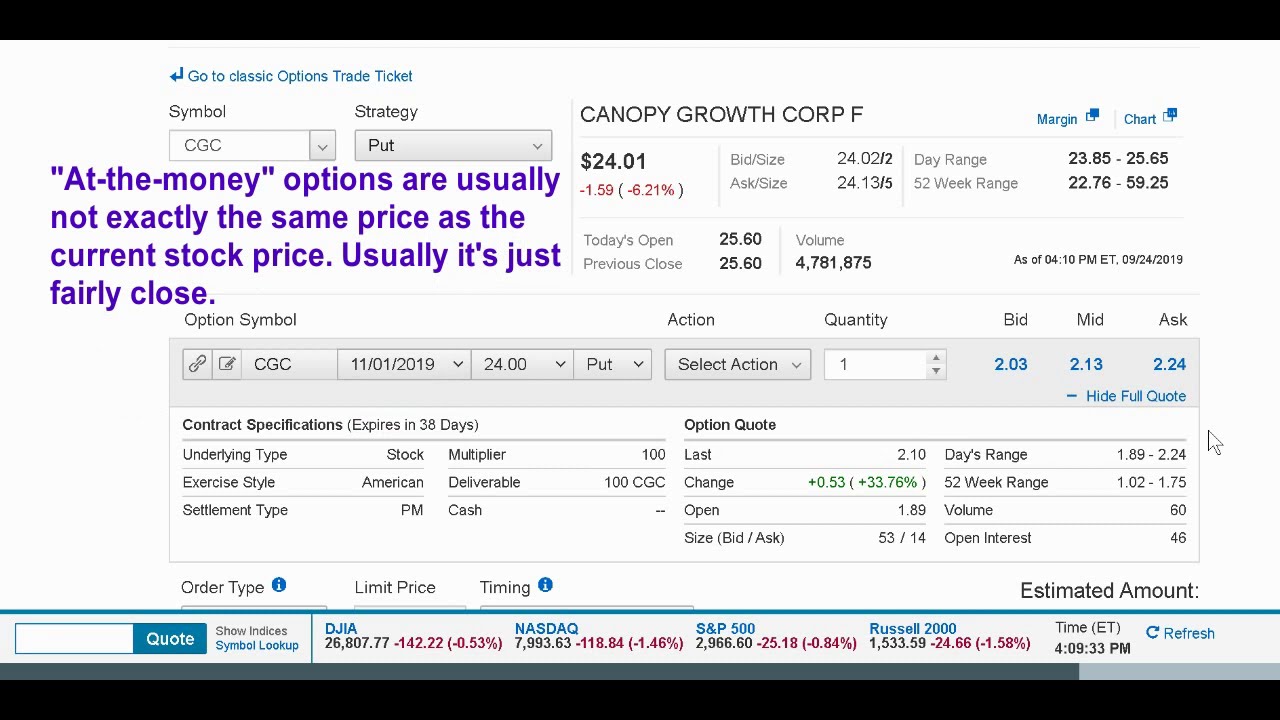Click the Quantity input field

(x=877, y=364)
